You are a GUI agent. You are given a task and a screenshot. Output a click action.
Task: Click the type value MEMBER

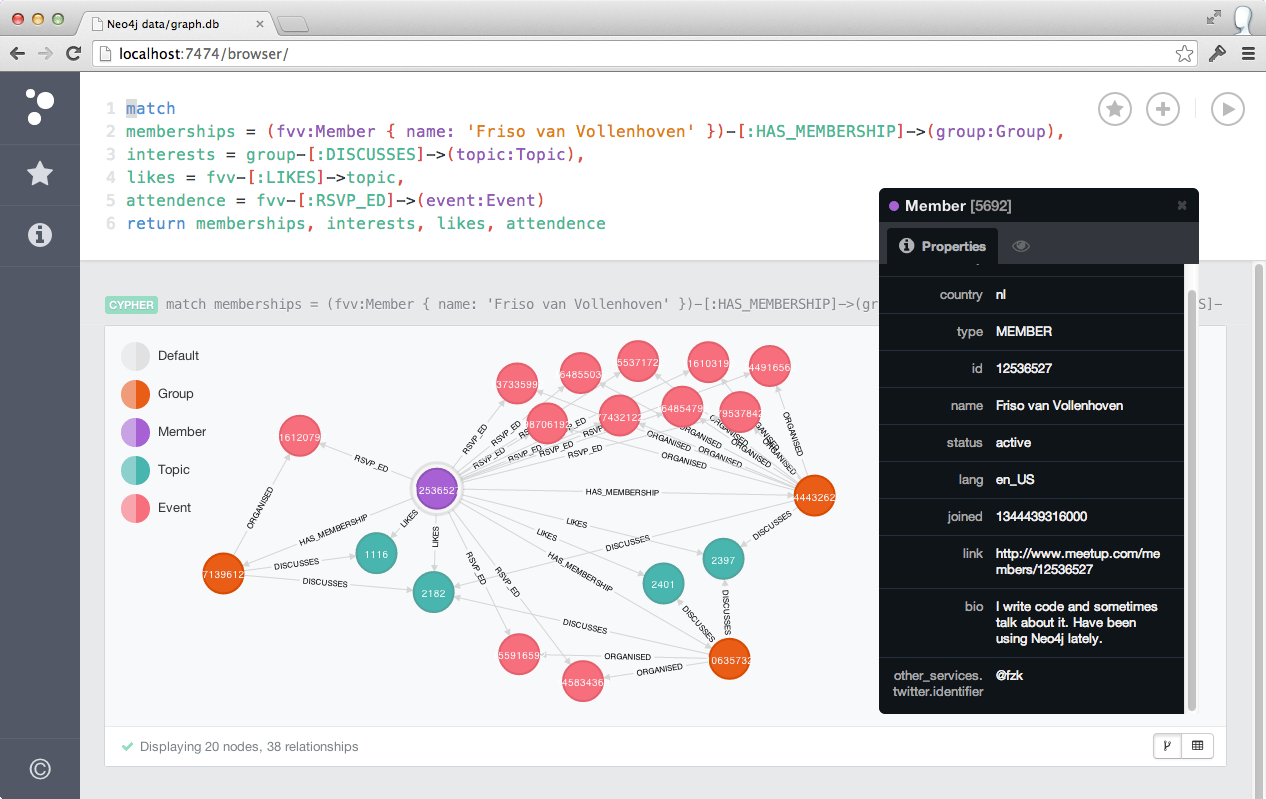(x=1024, y=331)
